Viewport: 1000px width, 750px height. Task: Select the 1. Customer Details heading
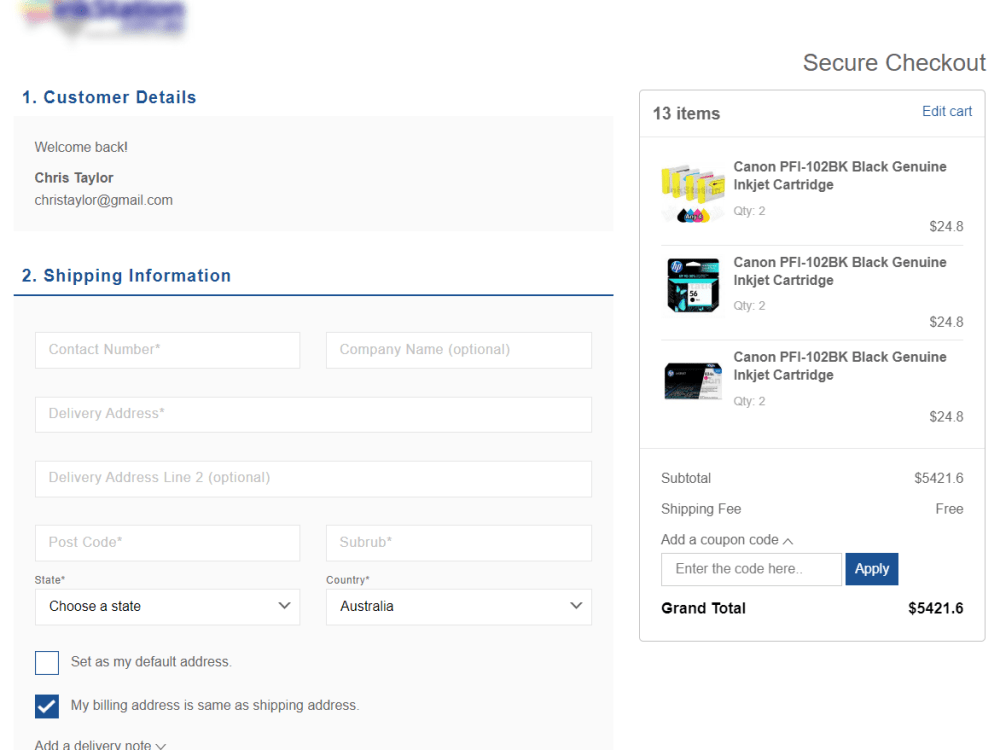[109, 98]
